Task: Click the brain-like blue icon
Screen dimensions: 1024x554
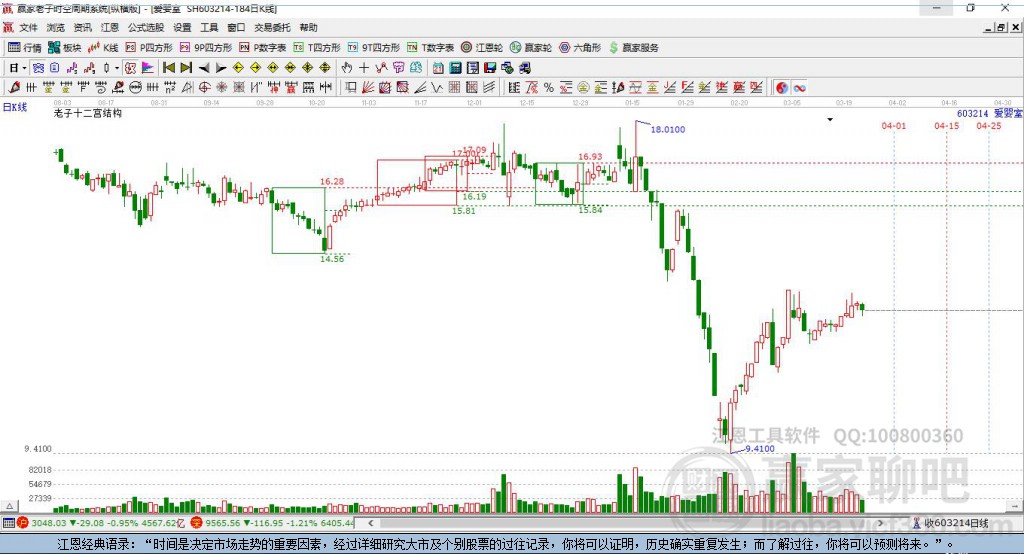Action: (x=417, y=68)
